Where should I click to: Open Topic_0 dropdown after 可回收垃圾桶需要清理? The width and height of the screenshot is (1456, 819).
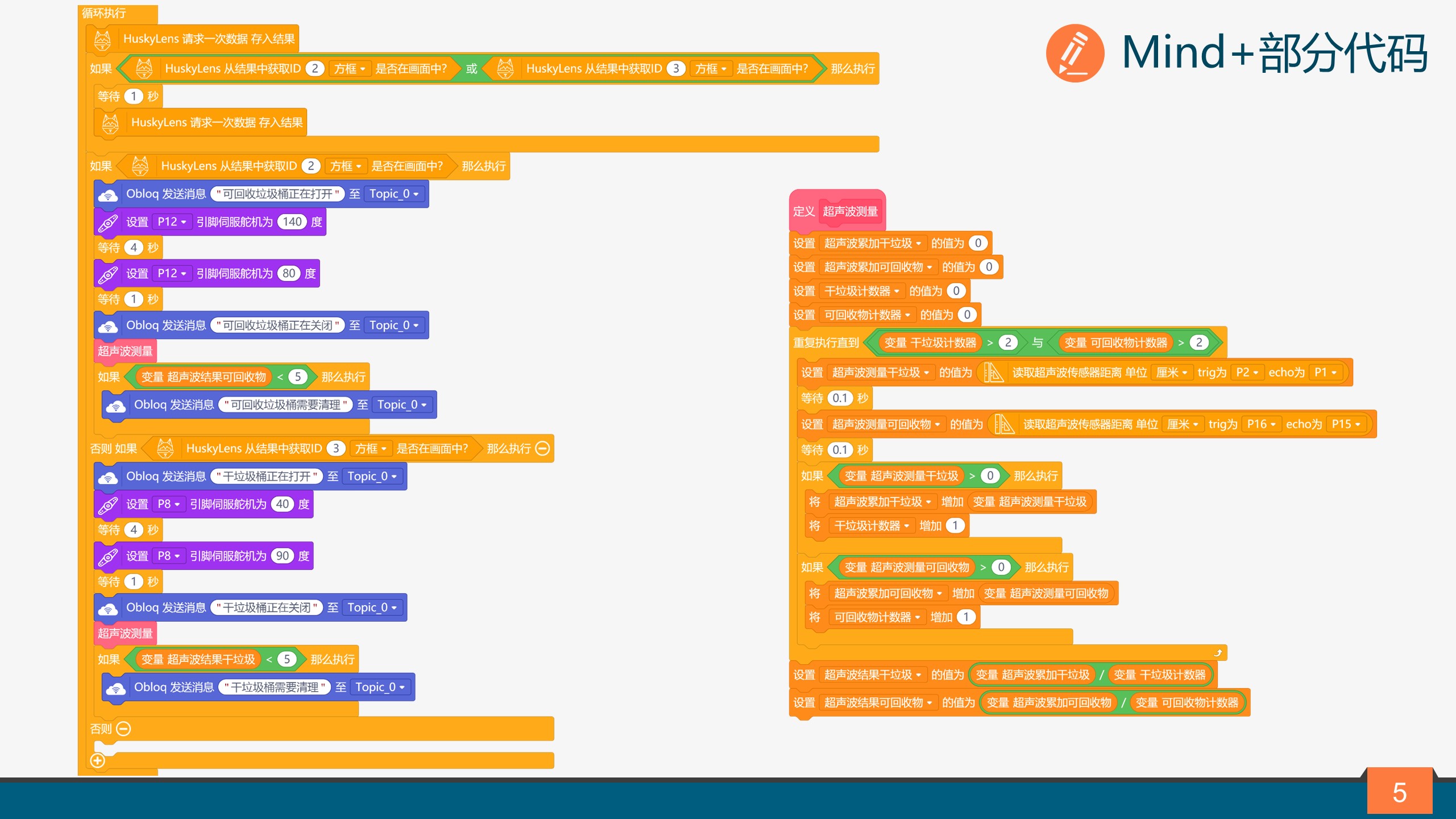pos(403,405)
